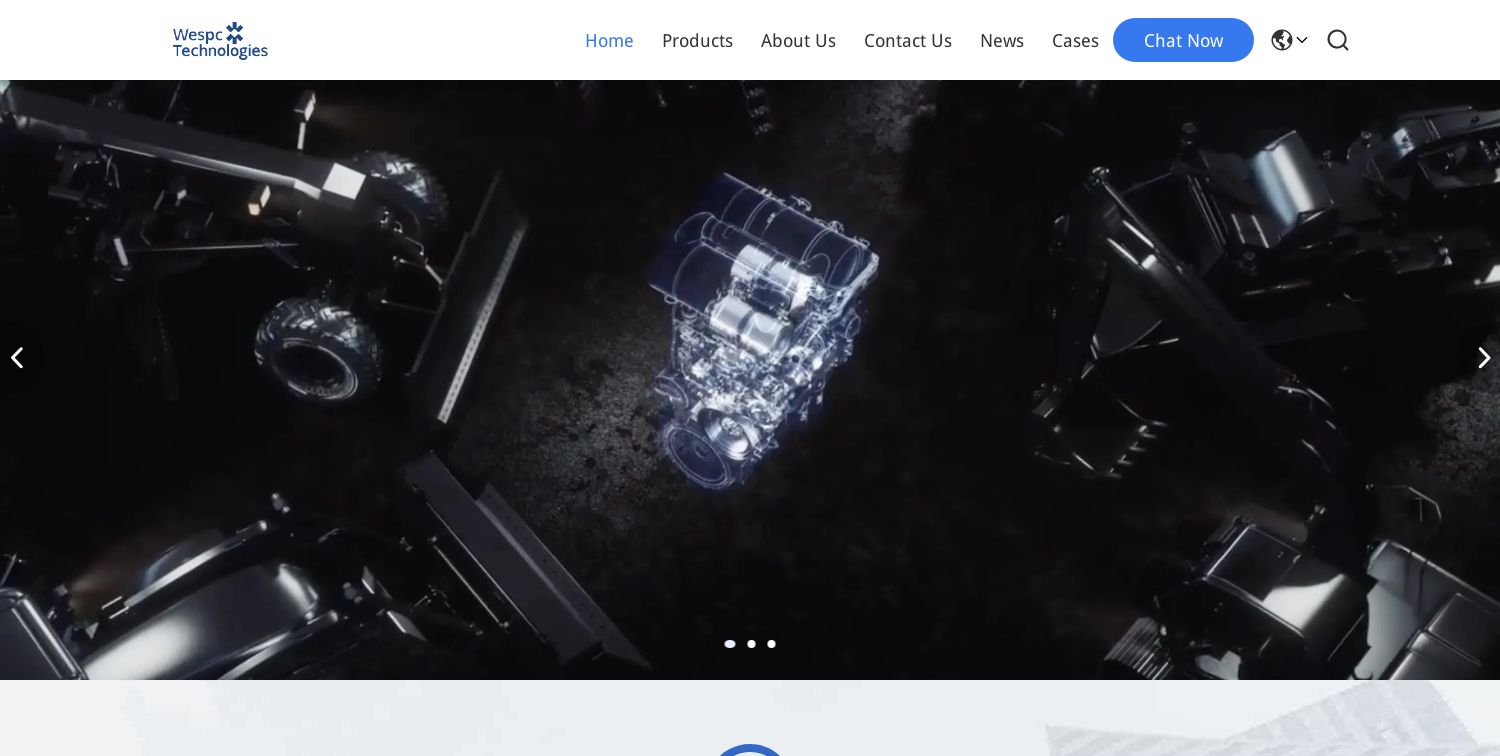1500x756 pixels.
Task: Select the third carousel dot
Action: [771, 644]
